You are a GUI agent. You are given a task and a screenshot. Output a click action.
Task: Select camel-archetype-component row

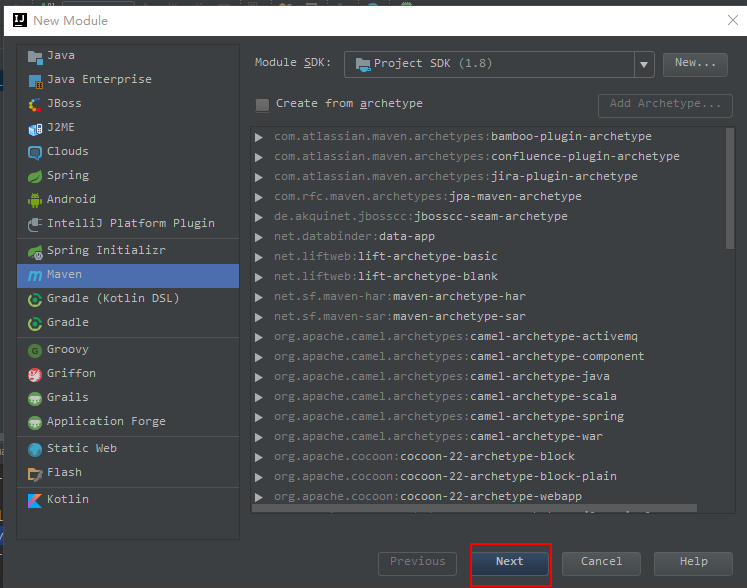click(x=488, y=356)
